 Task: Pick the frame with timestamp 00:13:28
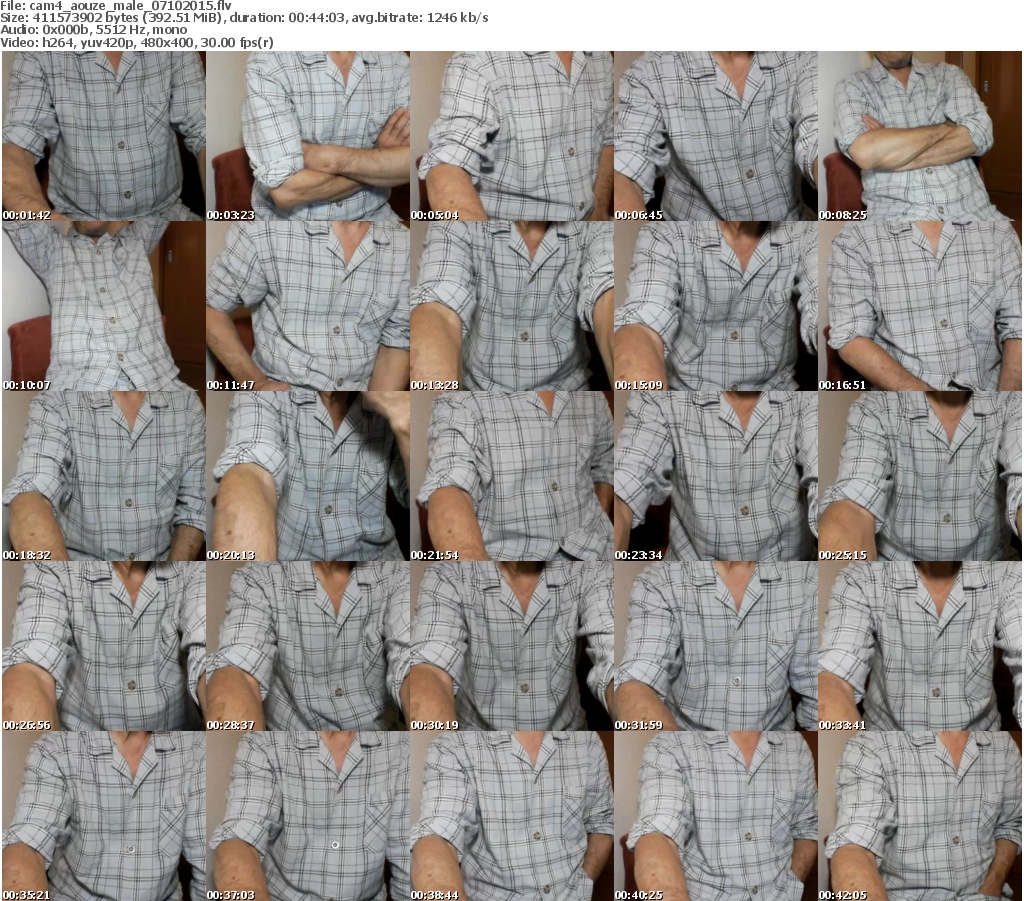tap(512, 306)
